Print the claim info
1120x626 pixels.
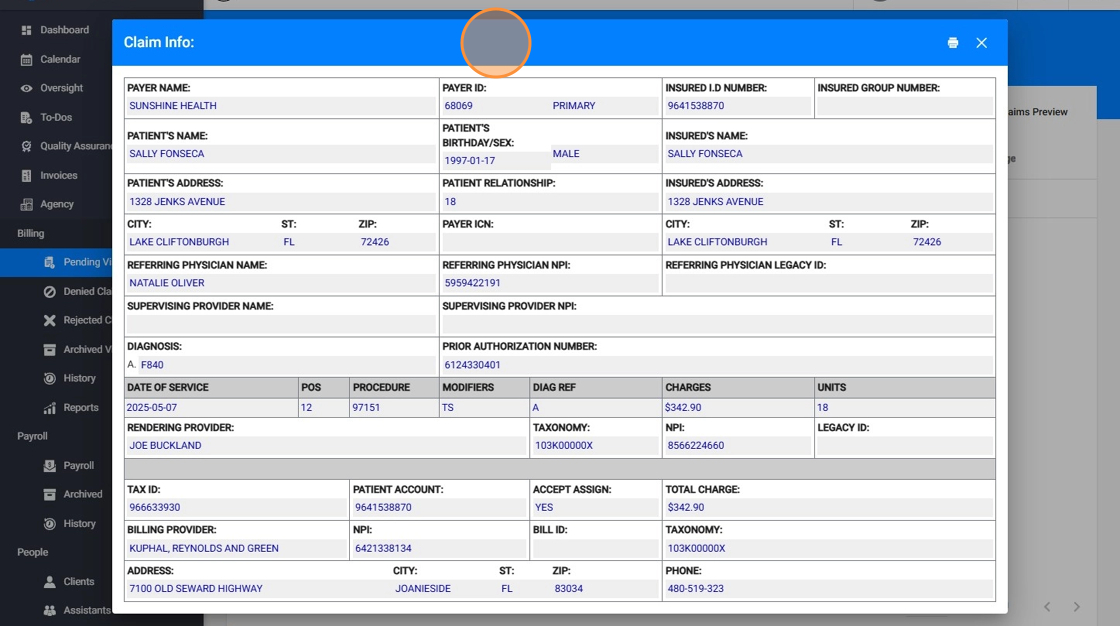952,43
